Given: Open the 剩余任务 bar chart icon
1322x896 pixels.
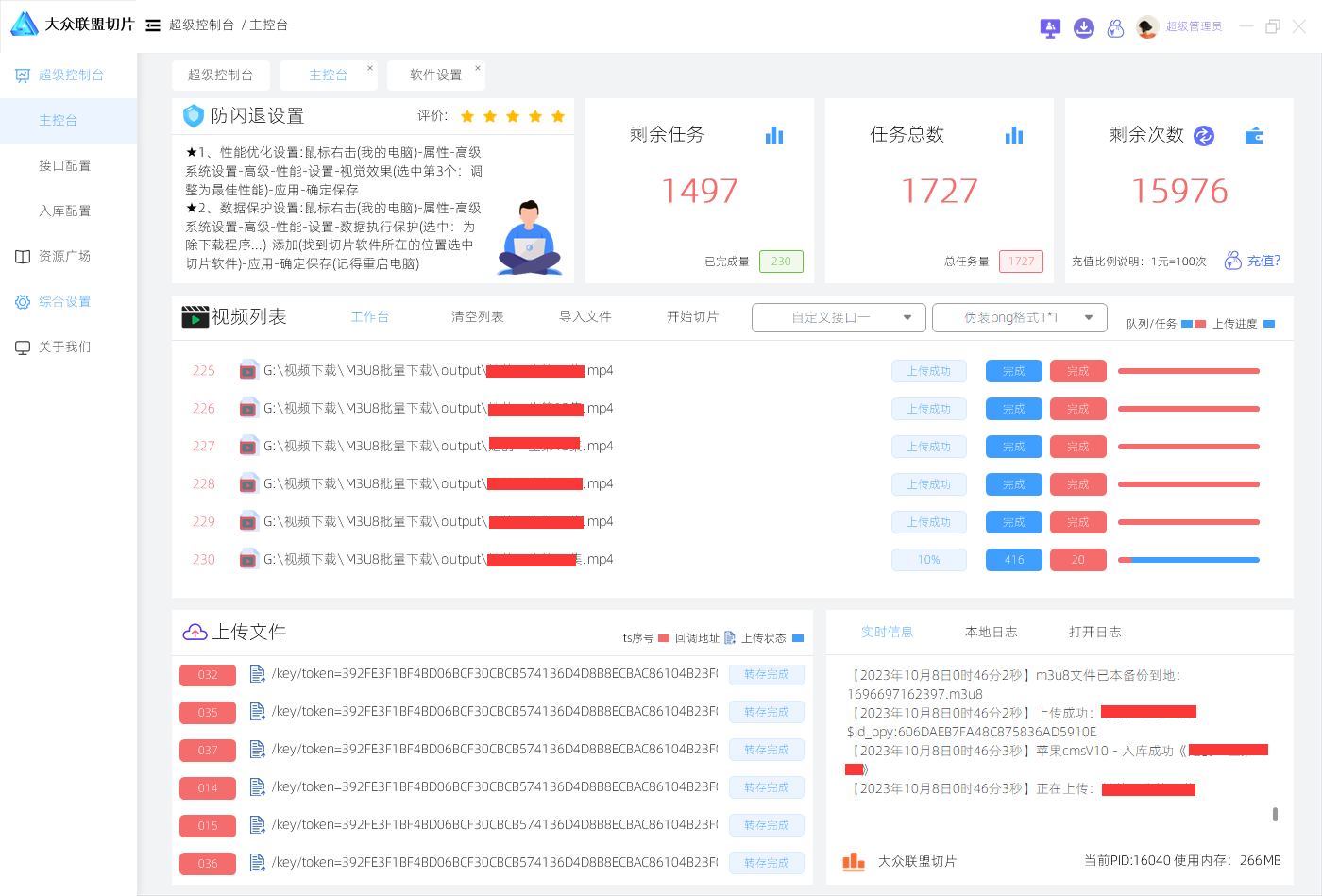Looking at the screenshot, I should pyautogui.click(x=774, y=135).
